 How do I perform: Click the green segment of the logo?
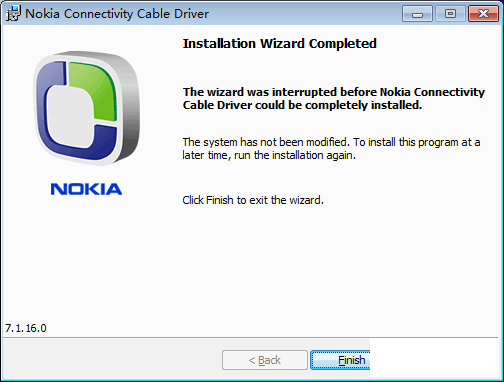point(94,91)
